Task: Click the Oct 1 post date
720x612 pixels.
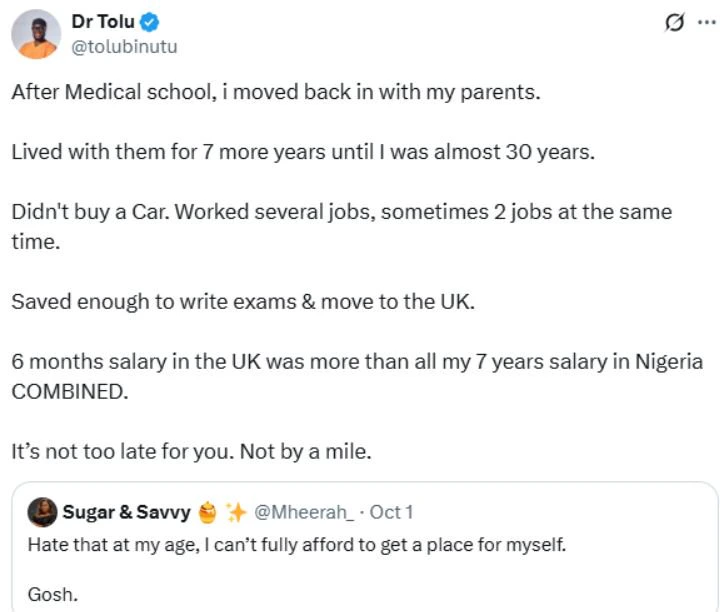Action: pos(391,513)
